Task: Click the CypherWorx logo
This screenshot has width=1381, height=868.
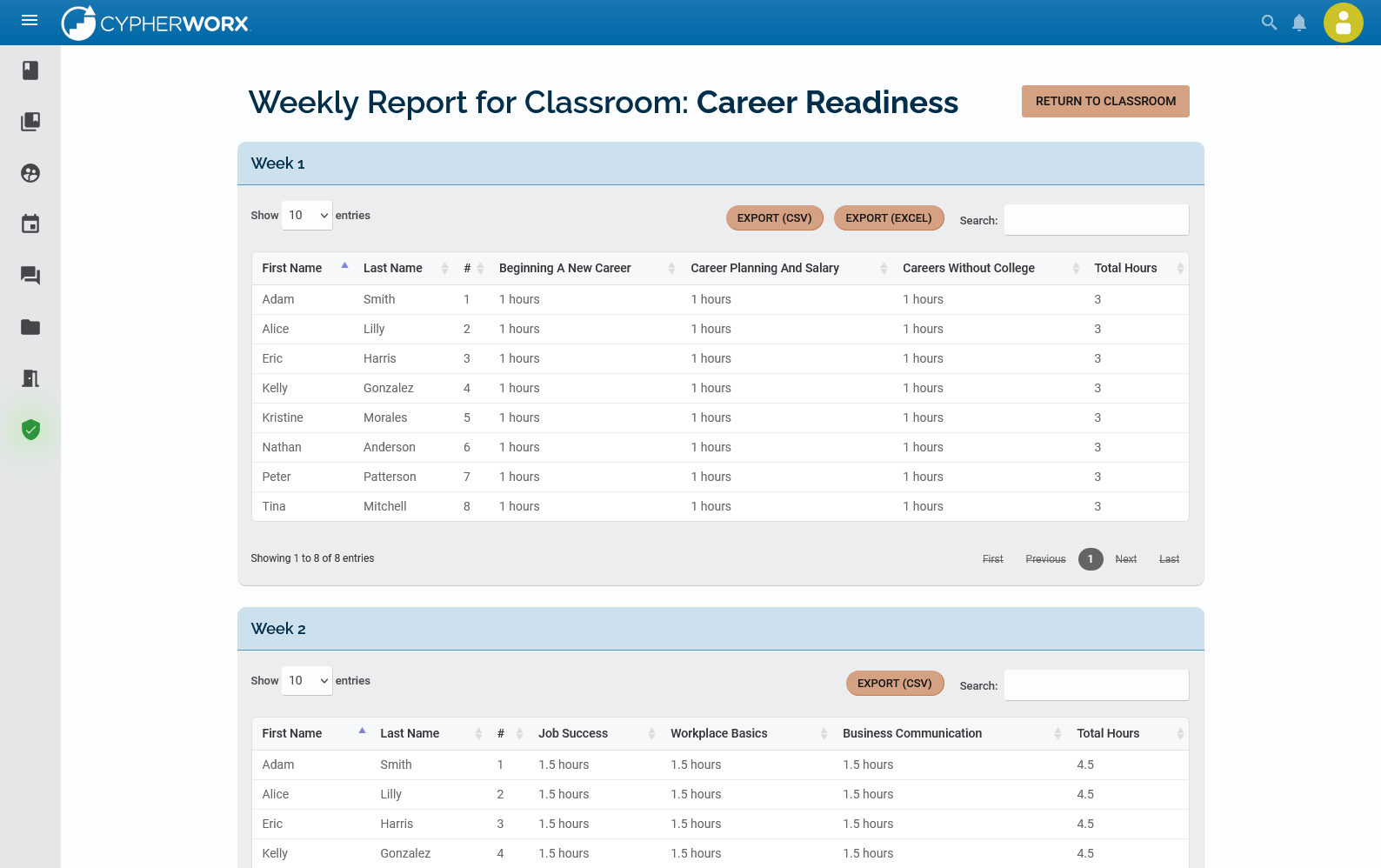Action: point(156,23)
